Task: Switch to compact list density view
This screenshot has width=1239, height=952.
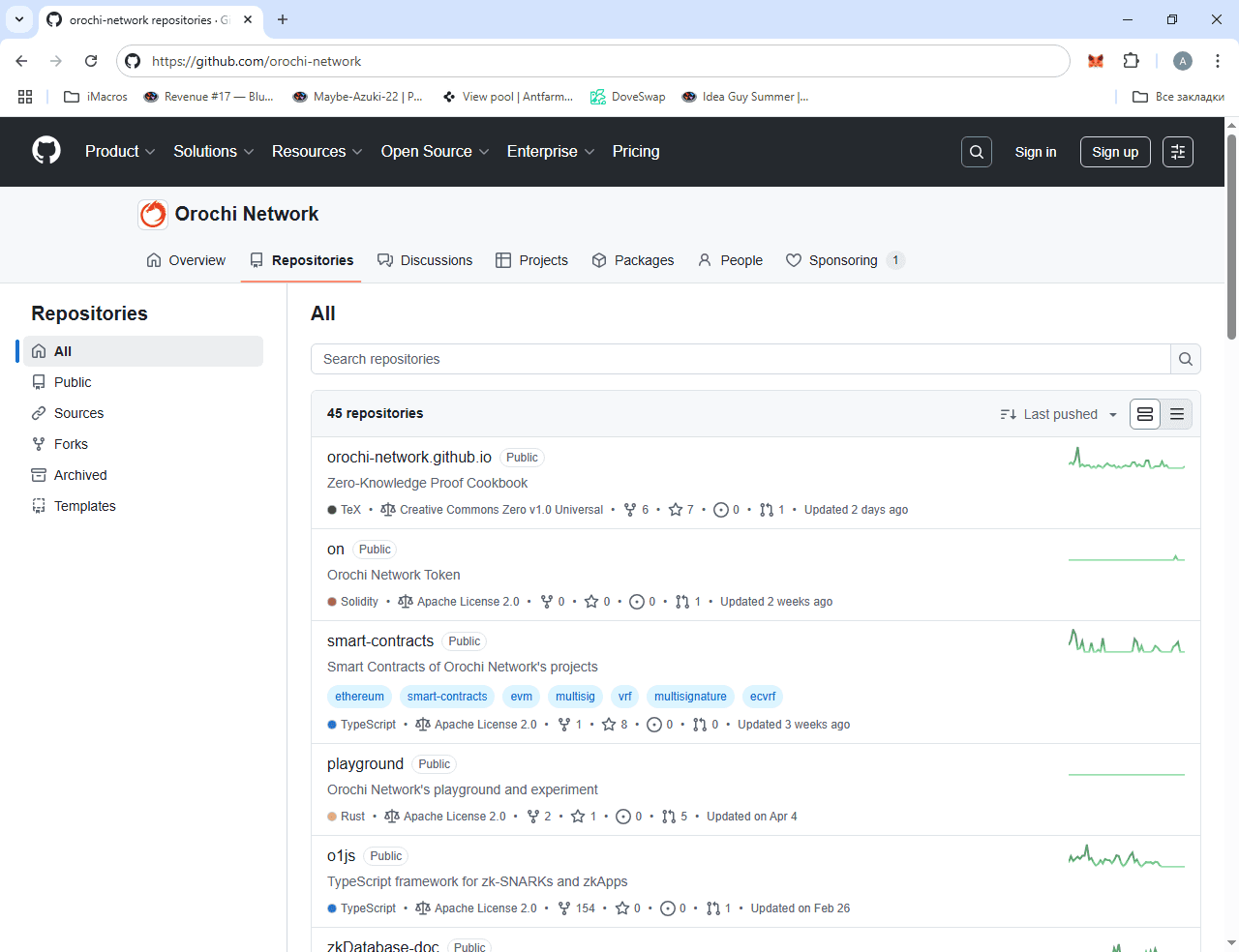Action: tap(1177, 414)
